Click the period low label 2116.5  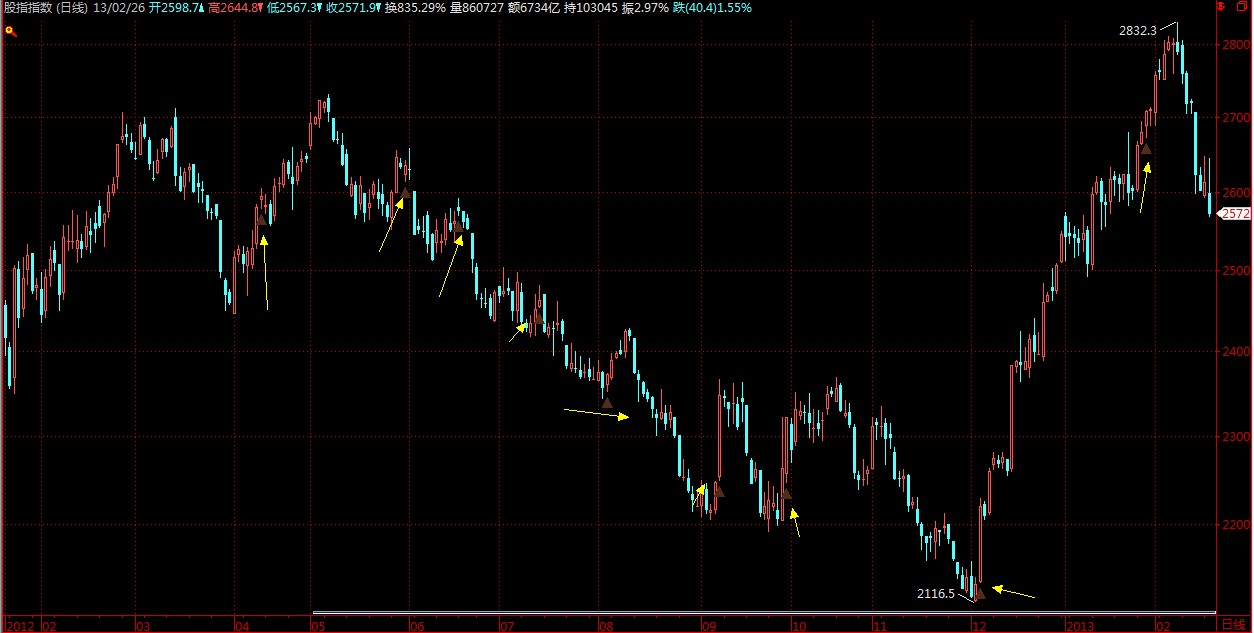click(936, 594)
